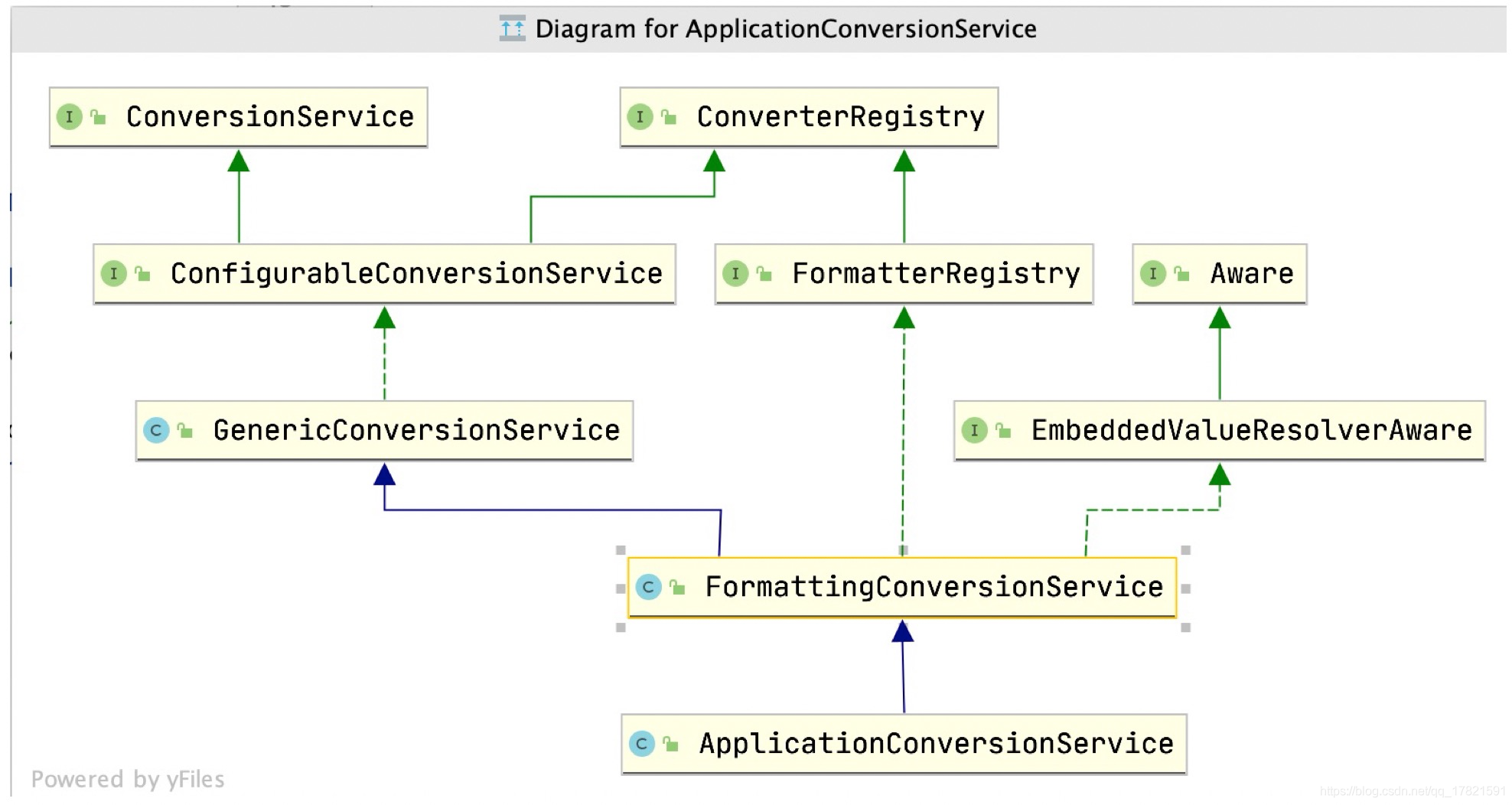Click the interface icon on the ConverterRegistry node
The image size is (1512, 805).
[x=640, y=117]
